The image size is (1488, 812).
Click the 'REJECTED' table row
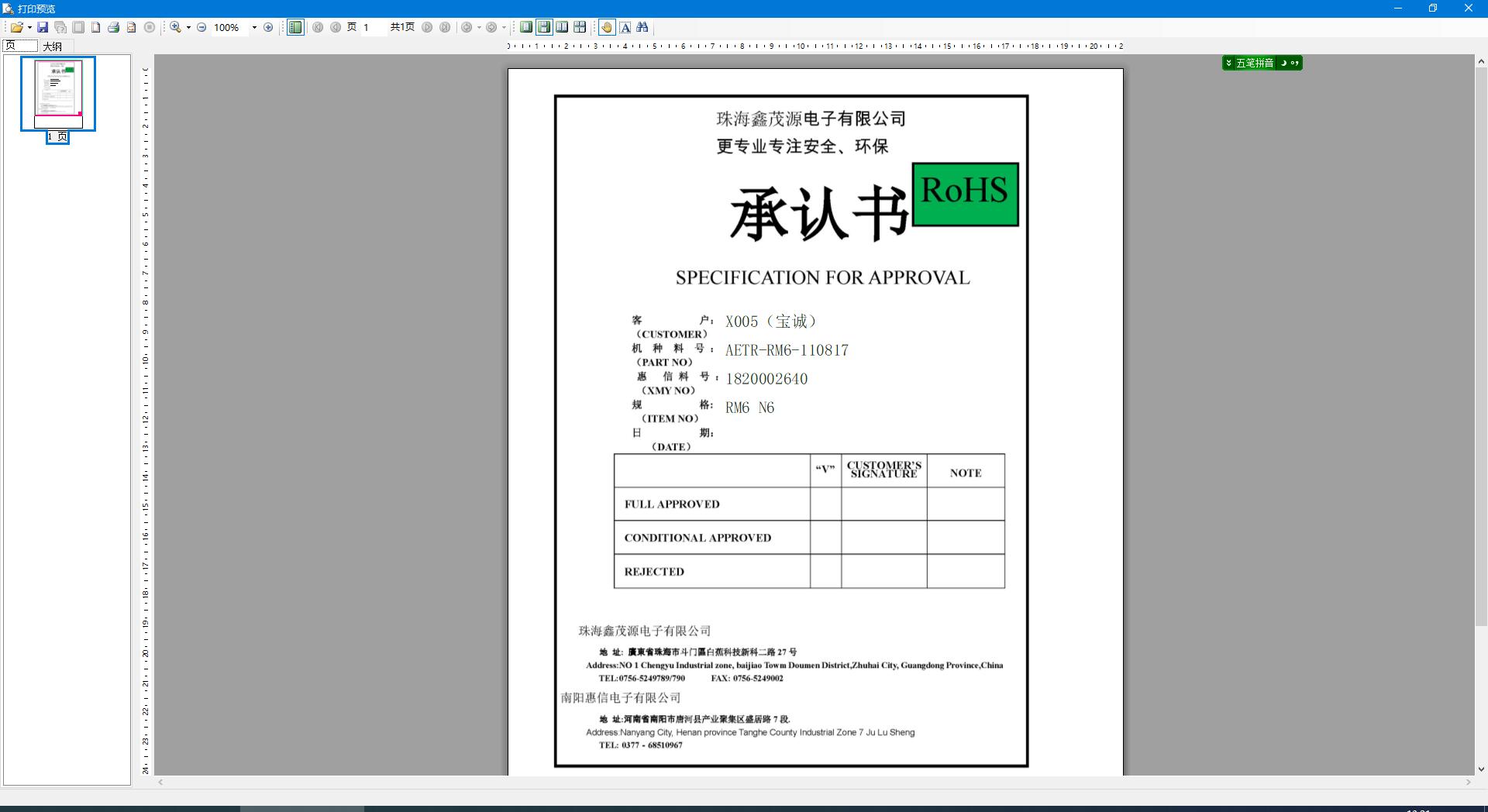809,571
